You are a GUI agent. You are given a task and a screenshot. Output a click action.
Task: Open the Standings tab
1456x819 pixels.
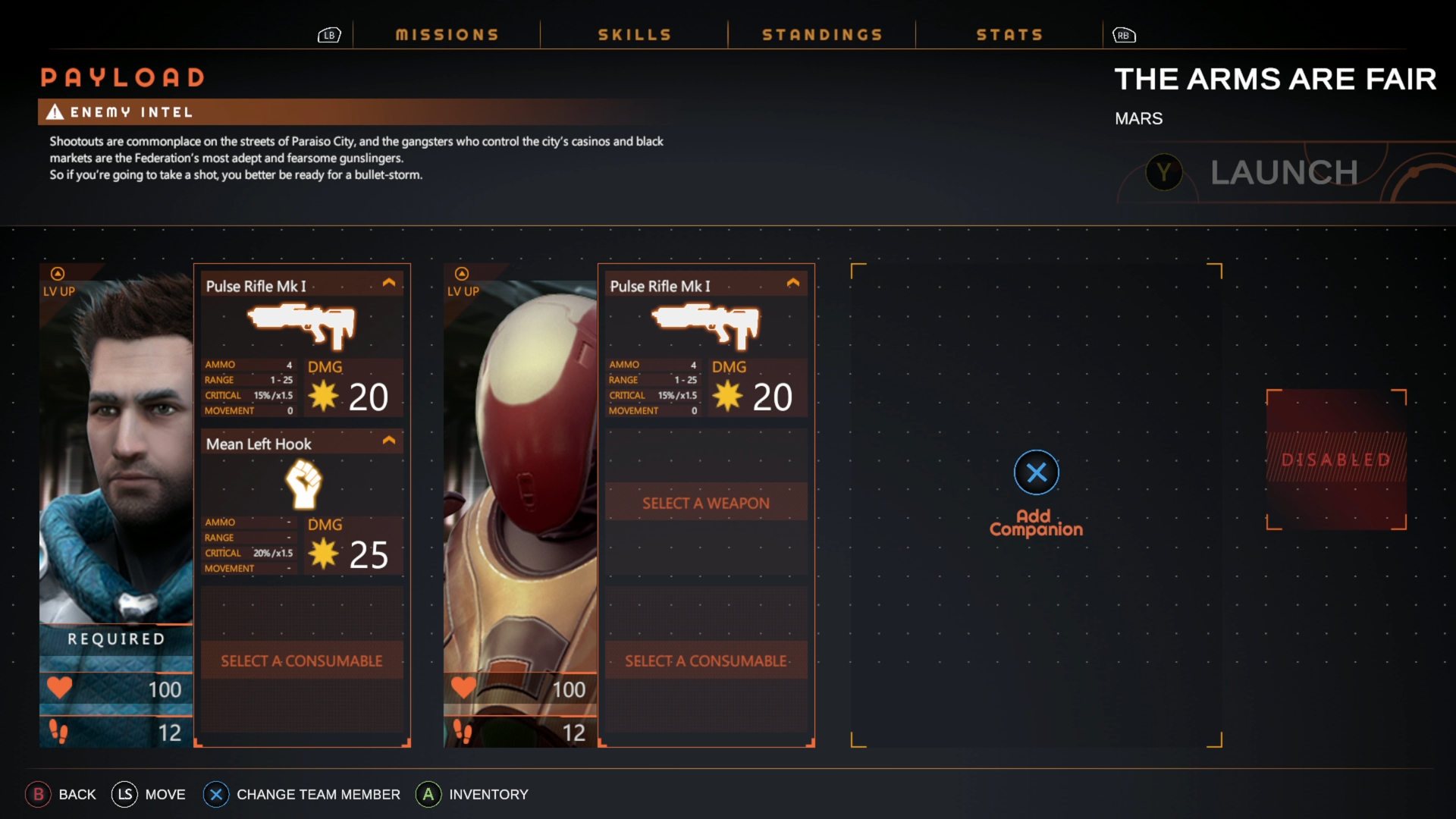822,35
